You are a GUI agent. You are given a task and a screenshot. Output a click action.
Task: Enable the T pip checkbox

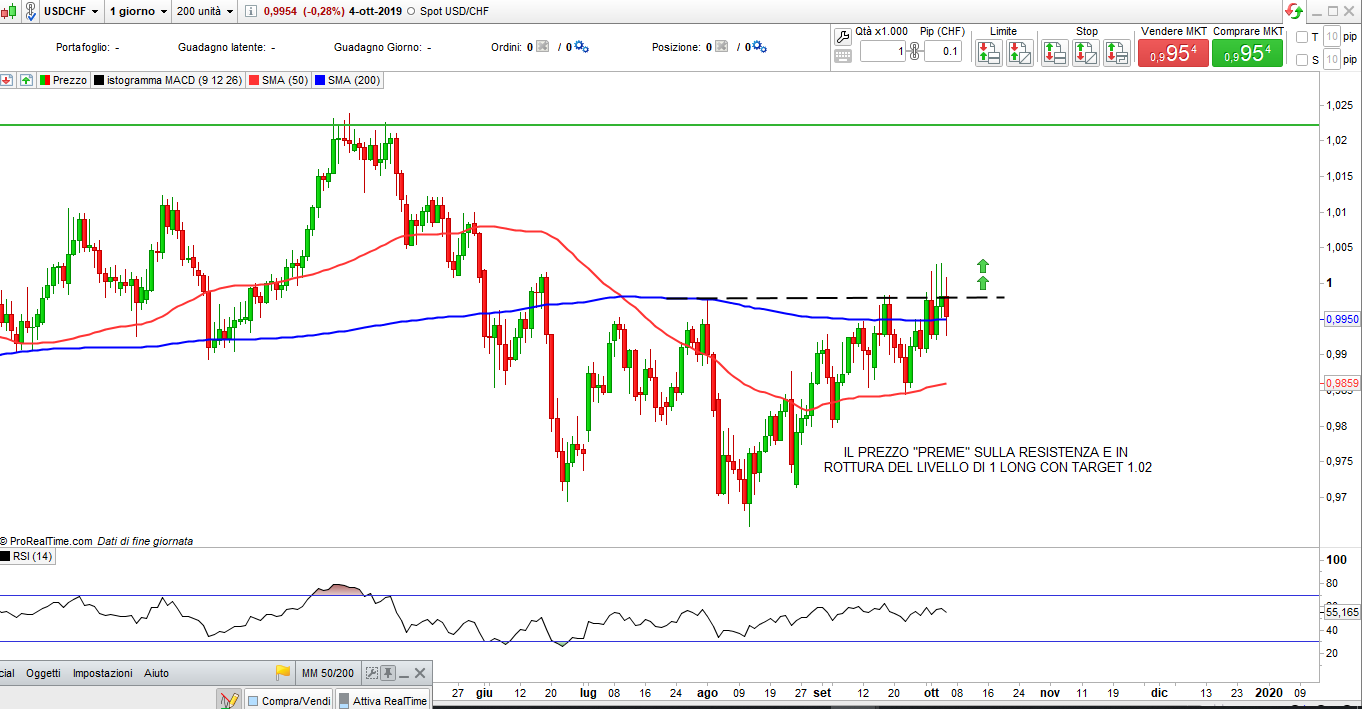(1301, 37)
